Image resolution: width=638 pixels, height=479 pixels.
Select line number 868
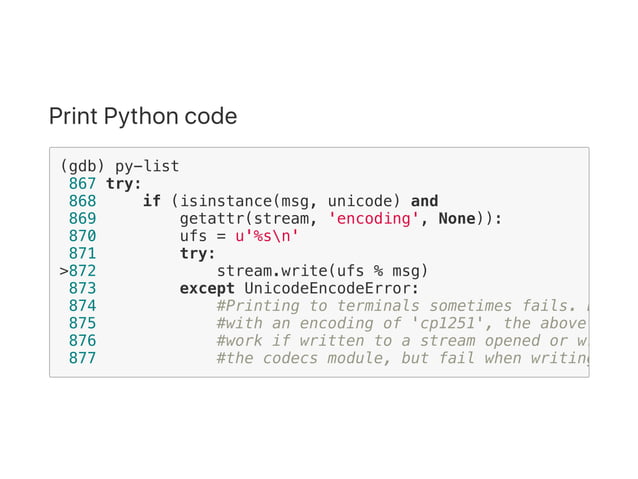82,201
